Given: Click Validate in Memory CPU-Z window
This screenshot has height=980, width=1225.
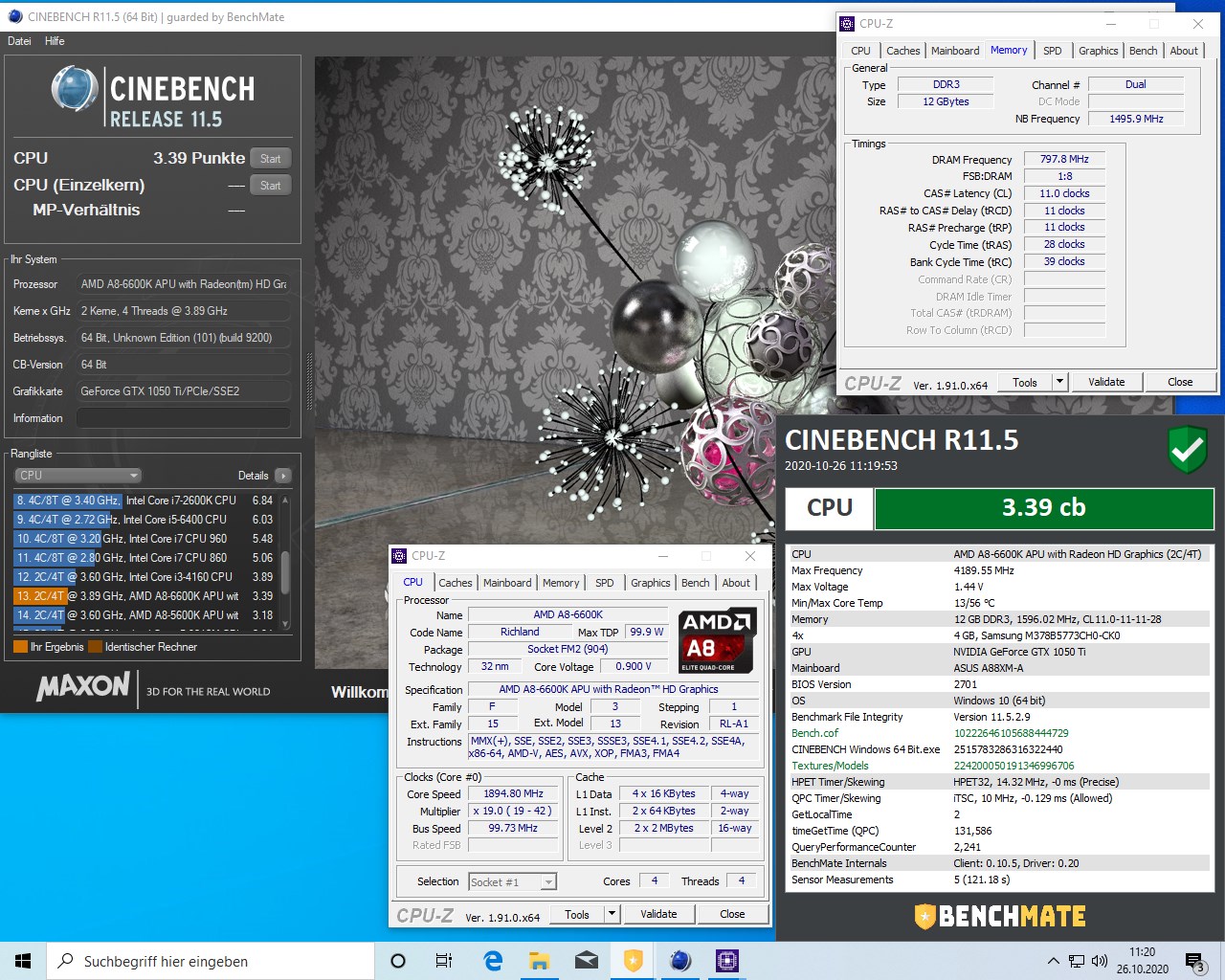Looking at the screenshot, I should (1106, 382).
